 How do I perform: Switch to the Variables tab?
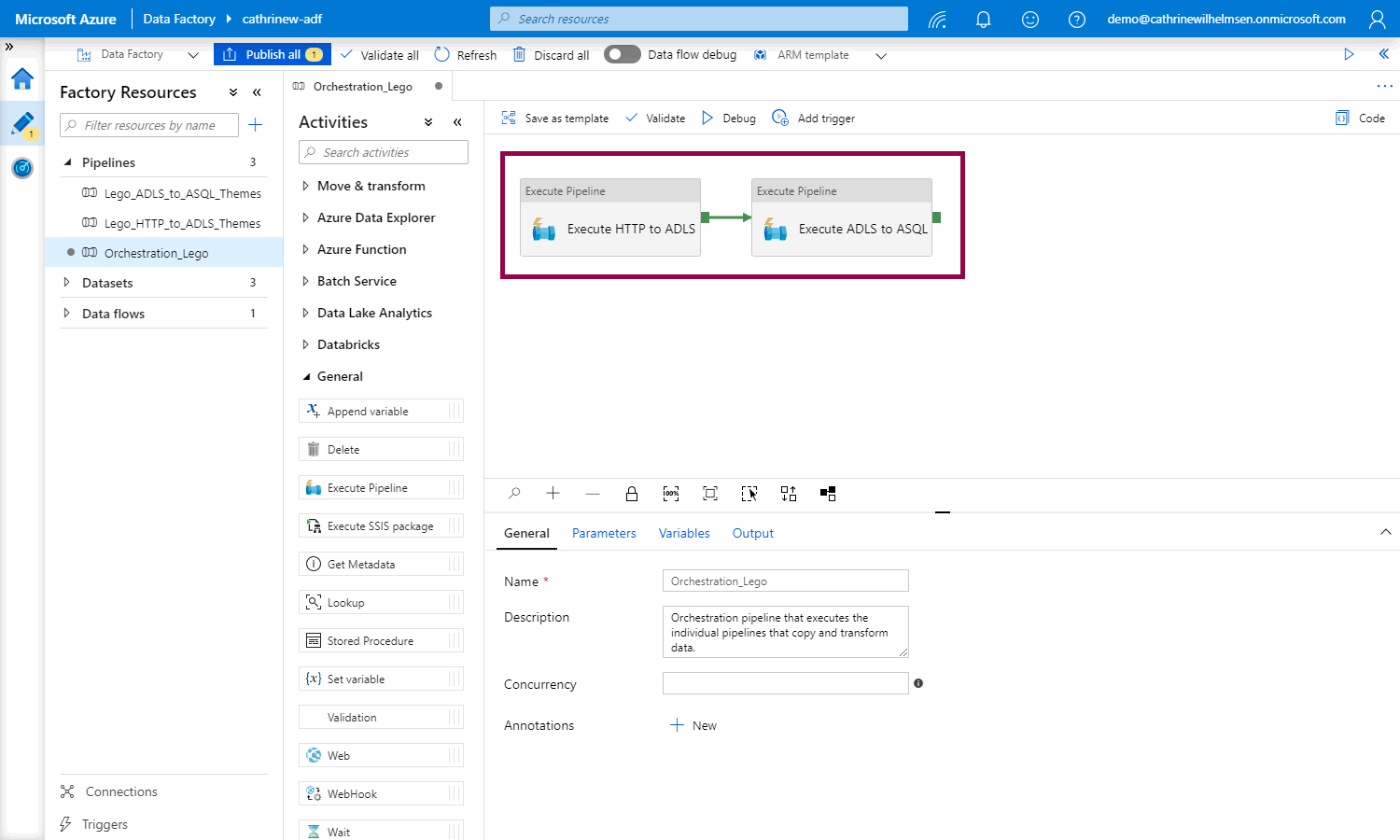(684, 533)
